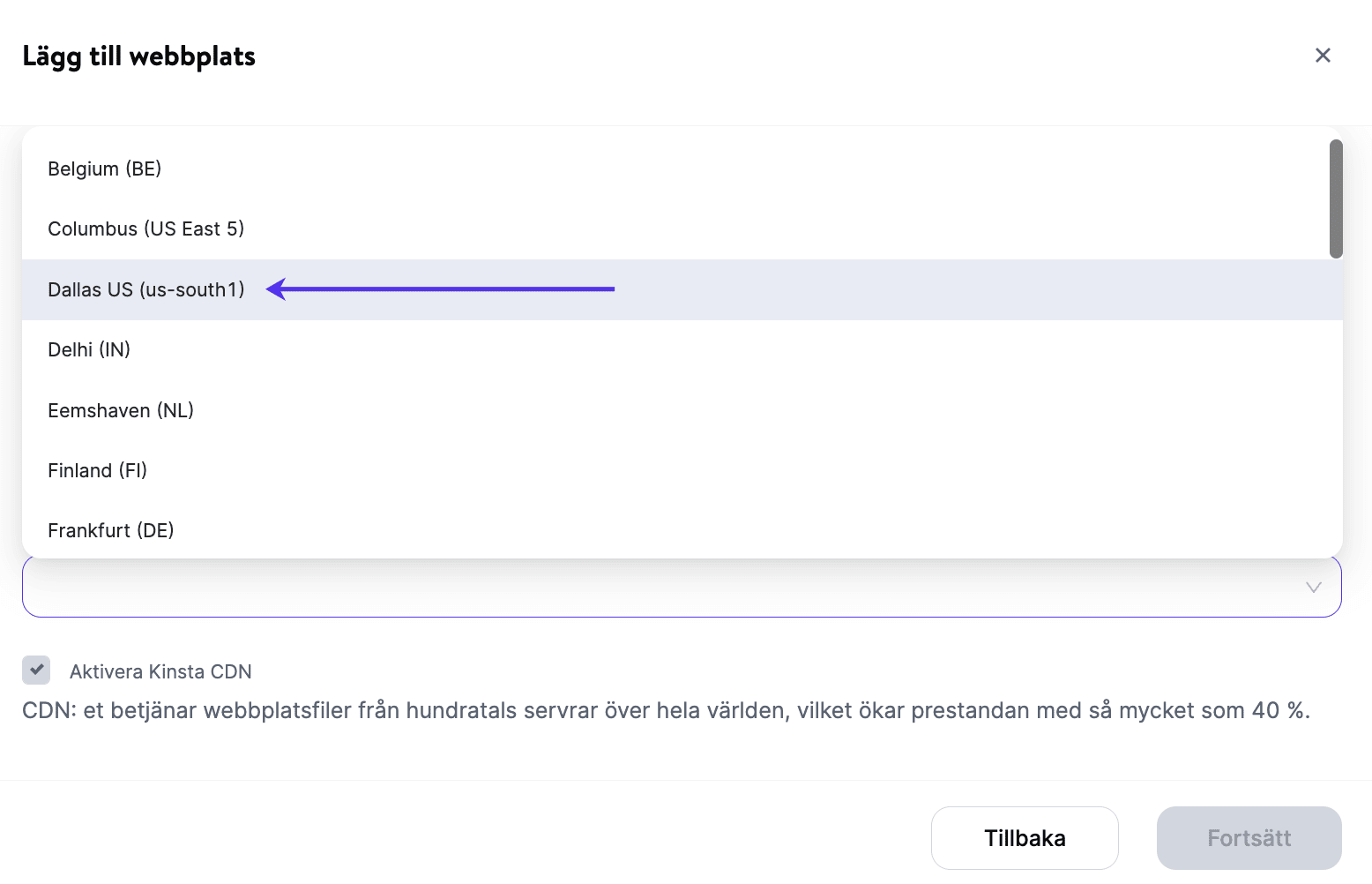The image size is (1372, 884).
Task: Toggle the Aktivera Kinsta CDN checkbox
Action: (36, 670)
